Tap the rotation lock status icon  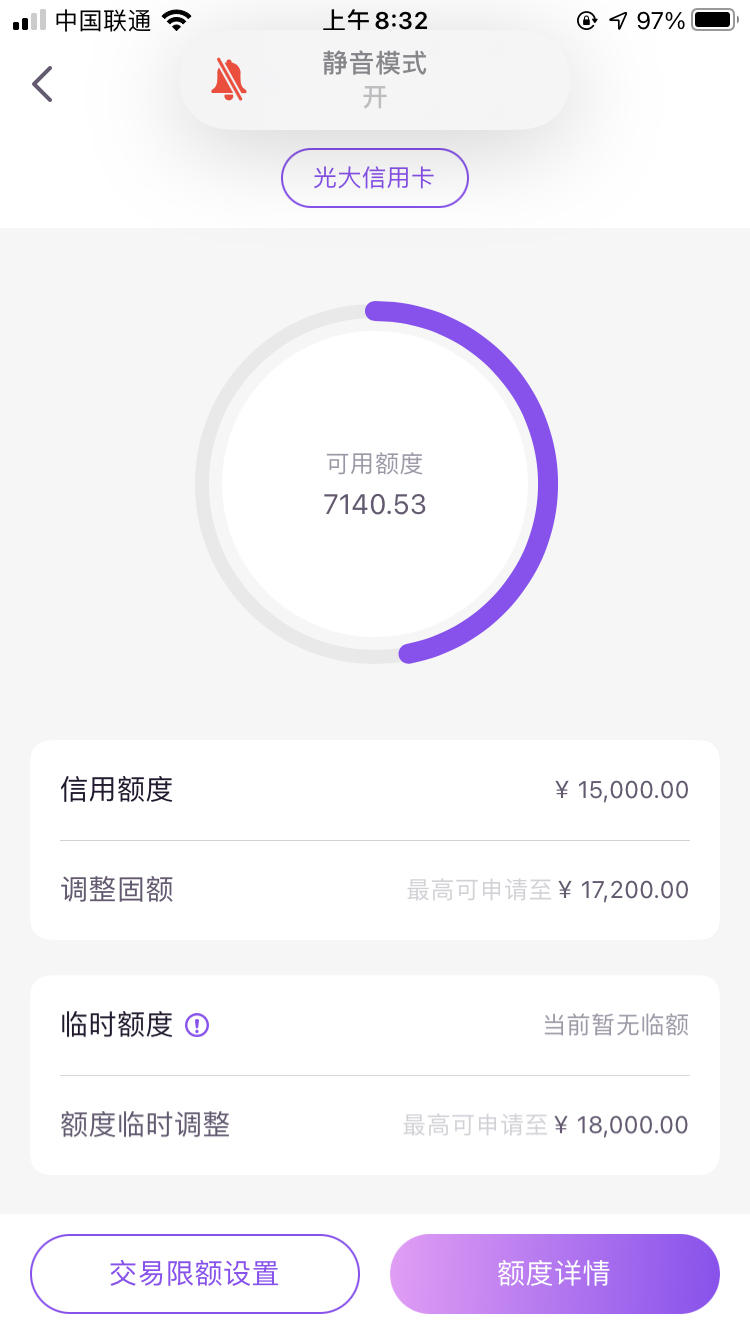[587, 20]
